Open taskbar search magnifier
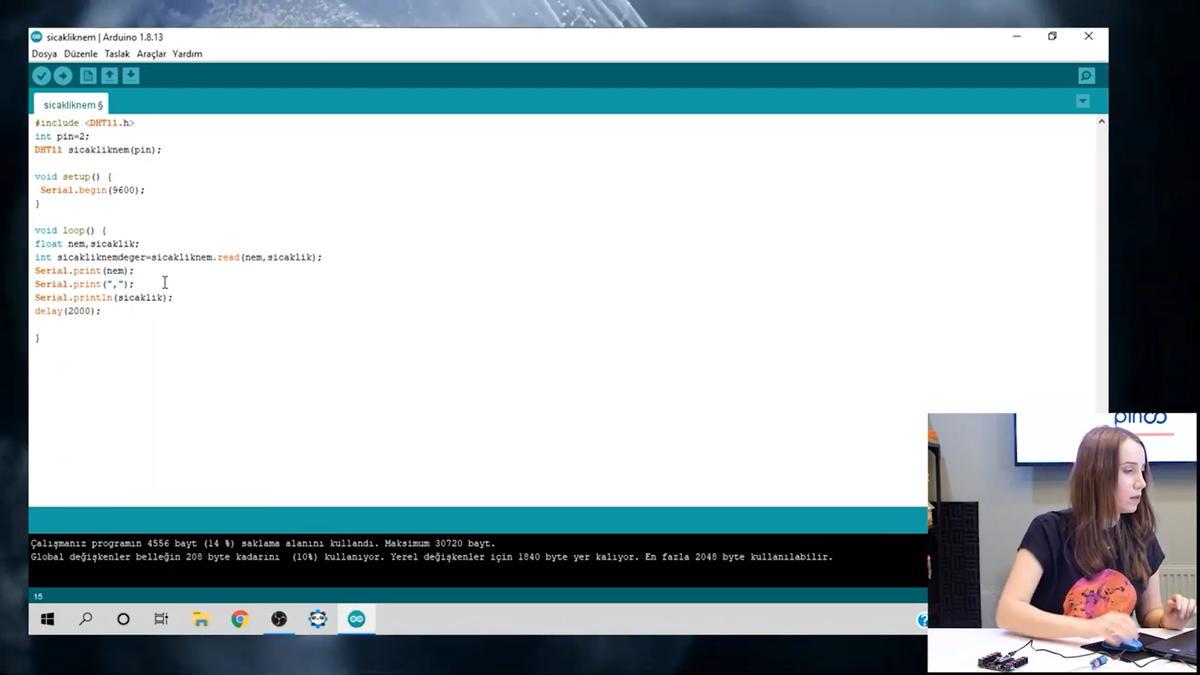The width and height of the screenshot is (1200, 675). tap(86, 619)
